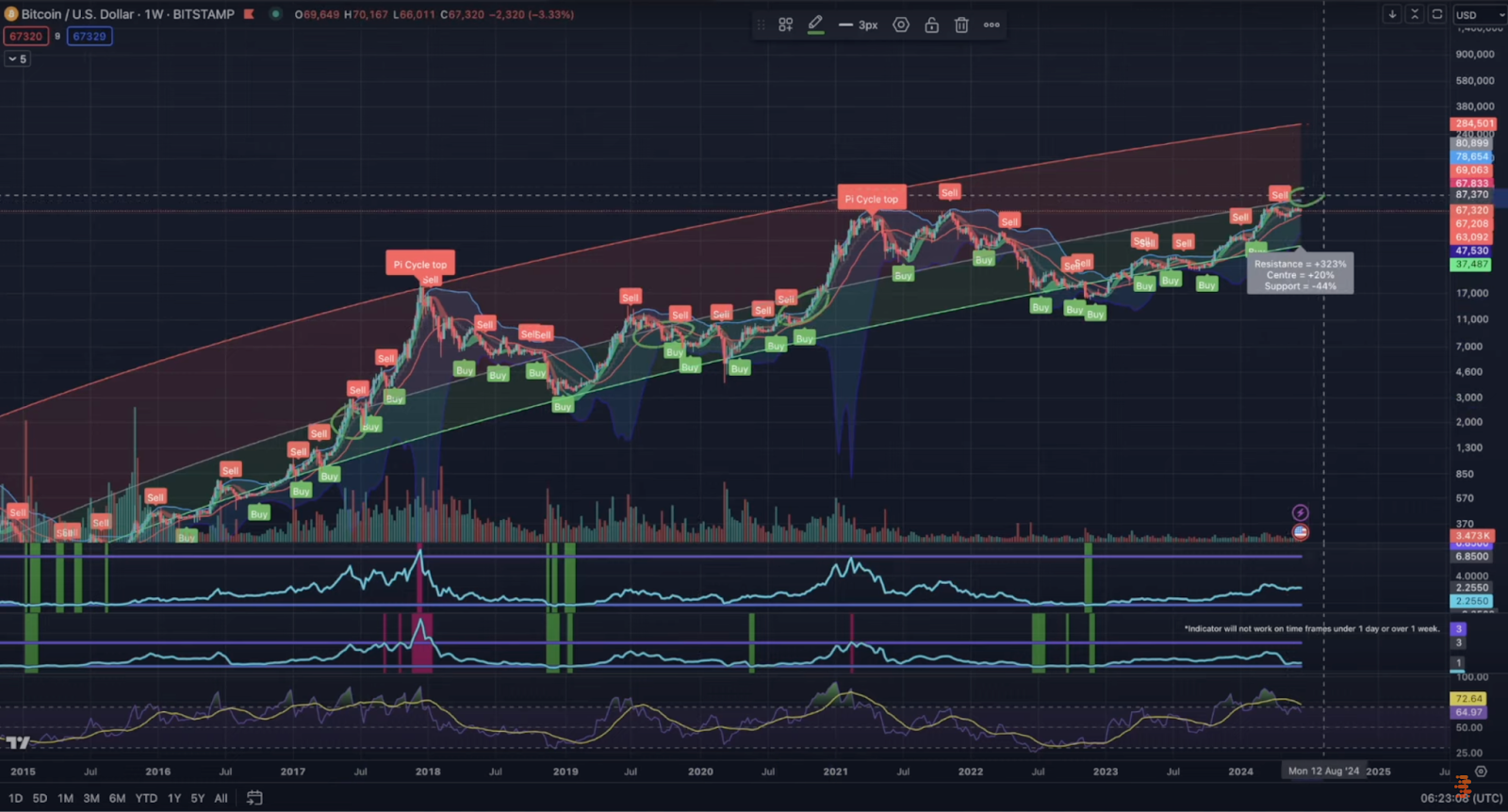Click the 2021 Pi Cycle top label
The image size is (1508, 812).
click(x=872, y=198)
